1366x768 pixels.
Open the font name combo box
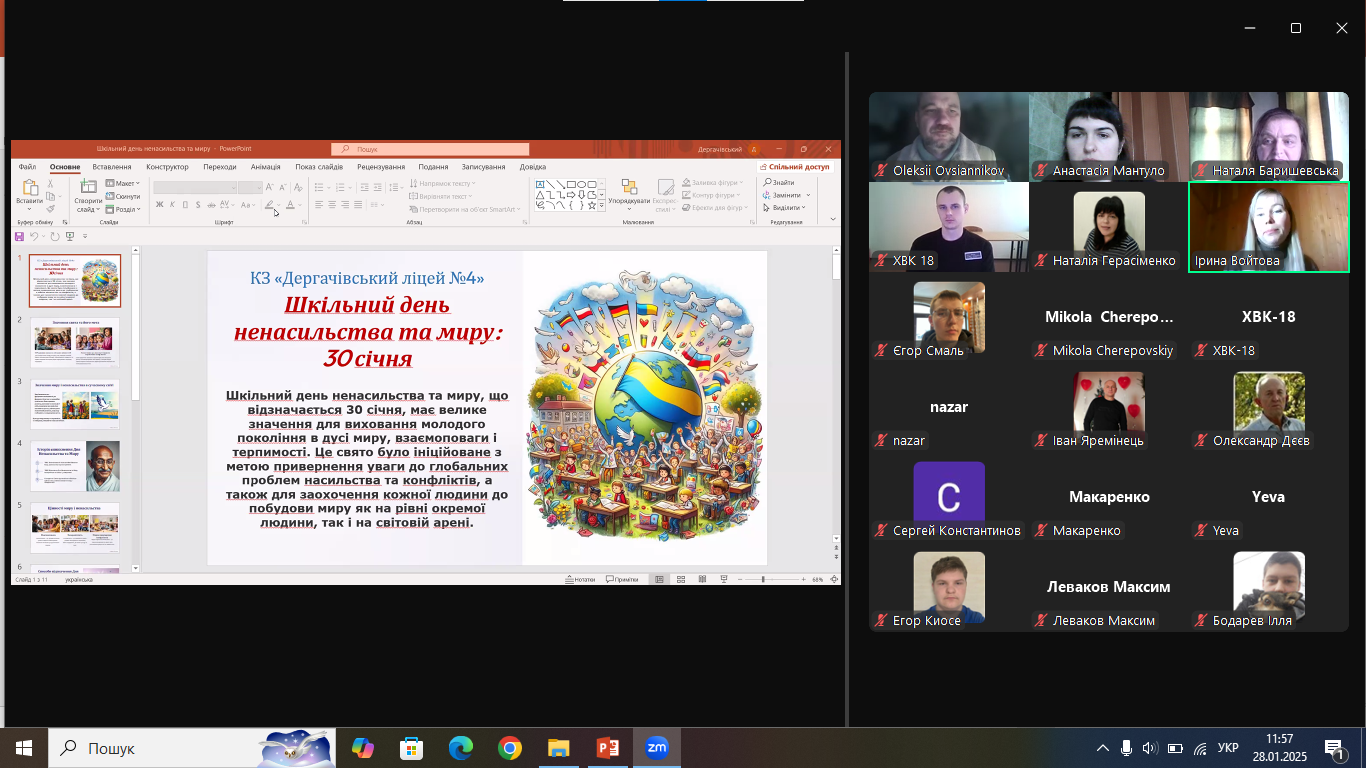195,187
